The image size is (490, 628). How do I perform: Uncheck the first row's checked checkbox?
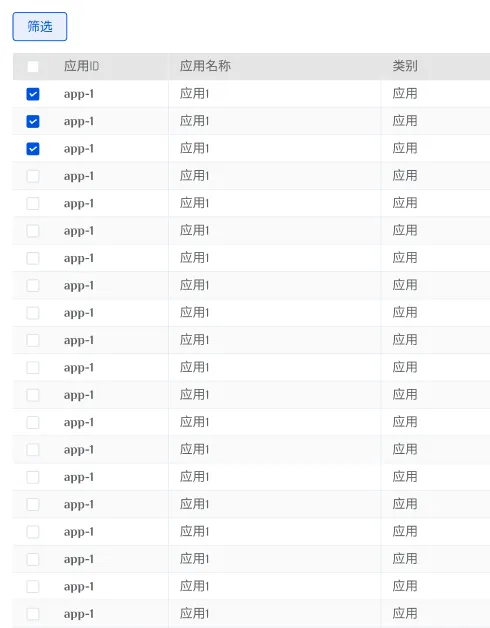click(33, 94)
